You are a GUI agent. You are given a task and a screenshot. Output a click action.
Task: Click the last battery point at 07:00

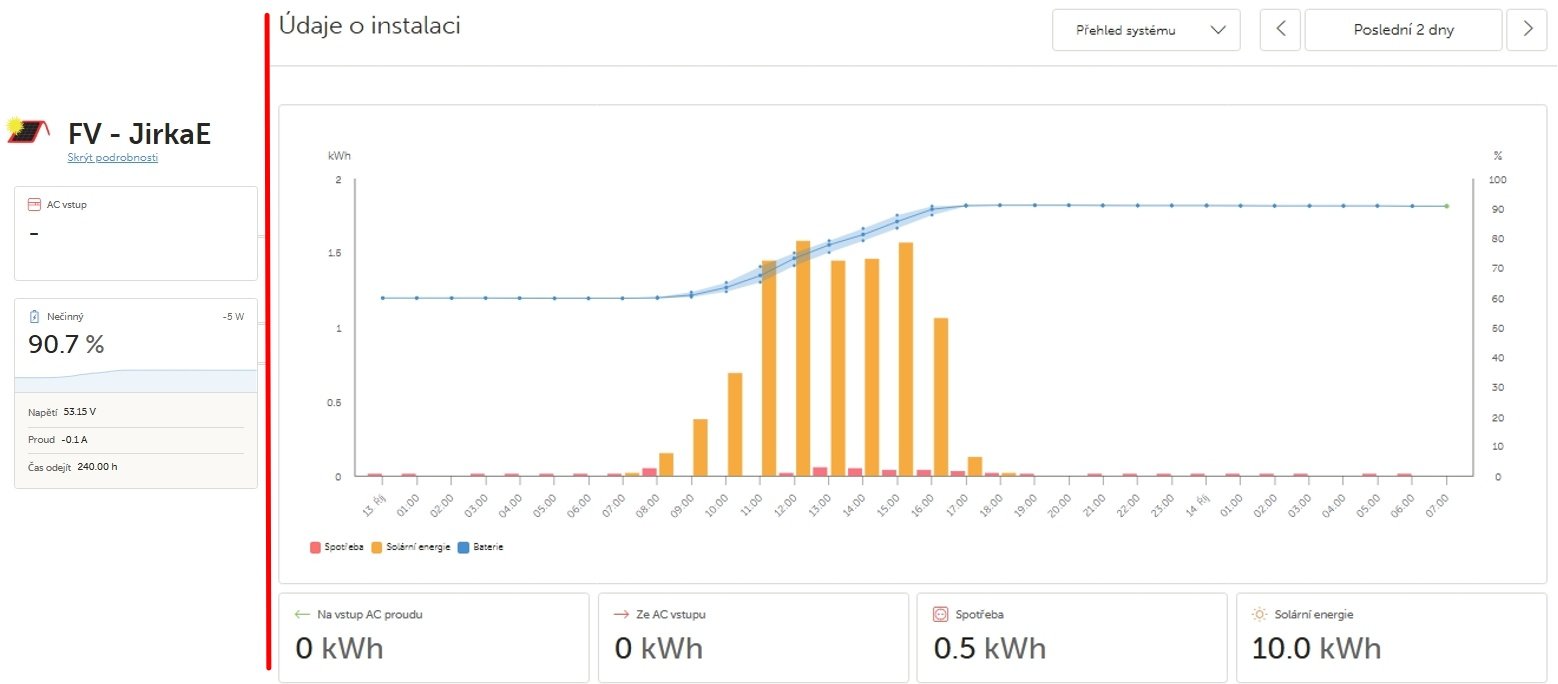(1446, 206)
